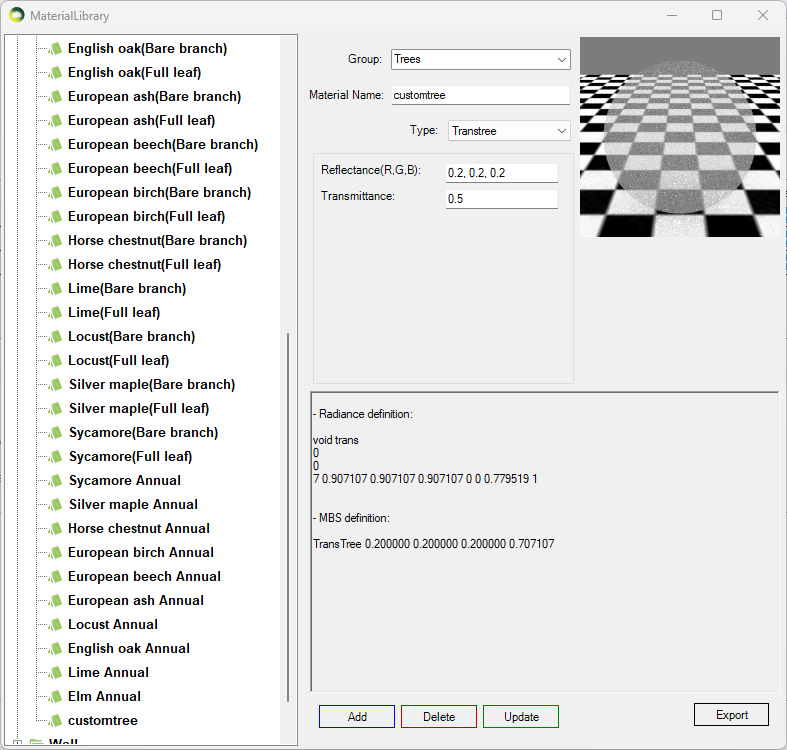Click the icon beside Sycamore(Full leaf)

point(56,456)
